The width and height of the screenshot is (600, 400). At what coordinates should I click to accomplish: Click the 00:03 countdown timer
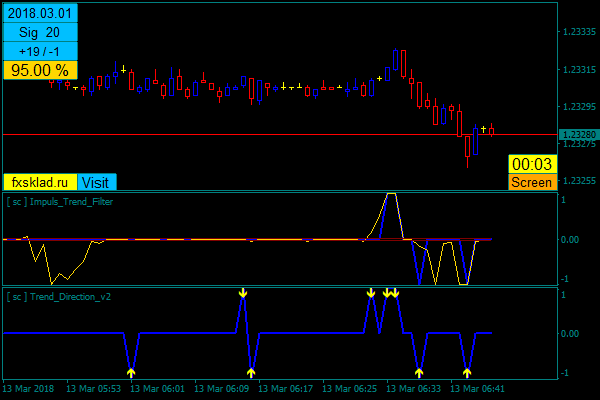530,164
